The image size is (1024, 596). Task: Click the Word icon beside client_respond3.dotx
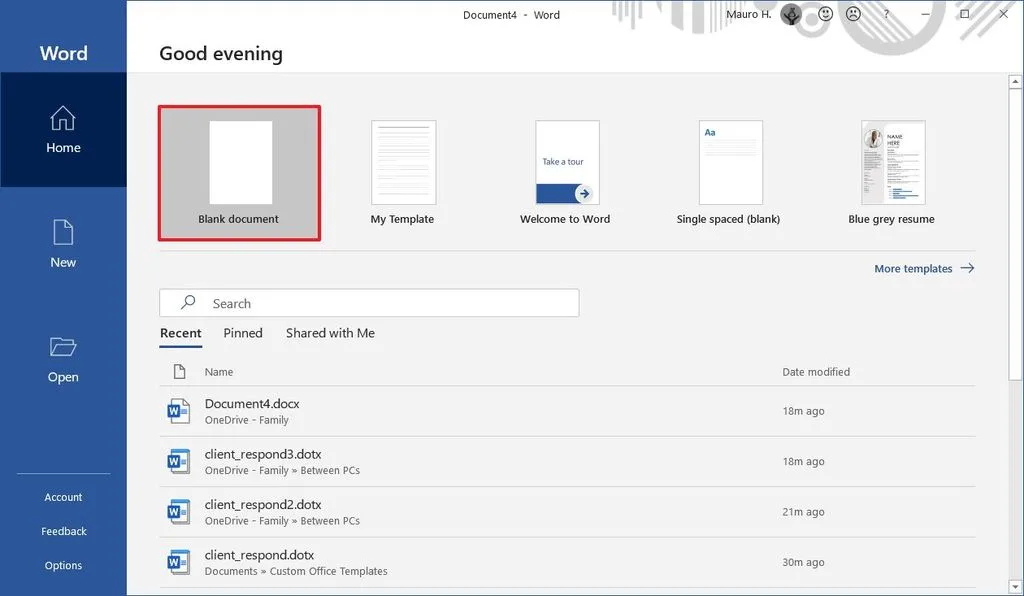pos(178,462)
